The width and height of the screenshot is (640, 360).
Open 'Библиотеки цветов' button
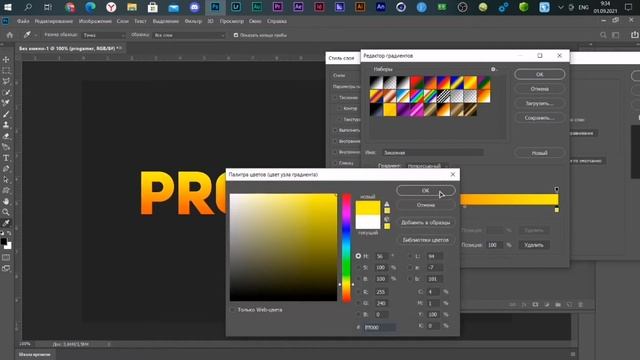point(426,240)
